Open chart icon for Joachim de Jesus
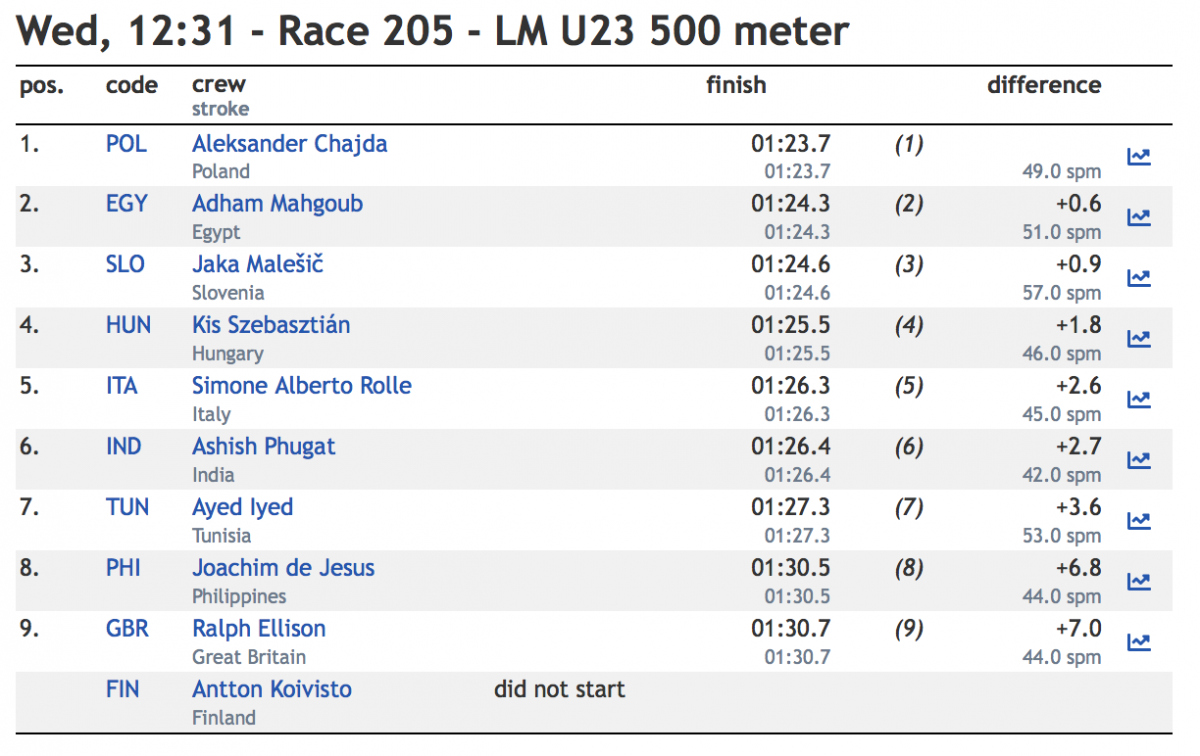The image size is (1200, 756). point(1139,581)
